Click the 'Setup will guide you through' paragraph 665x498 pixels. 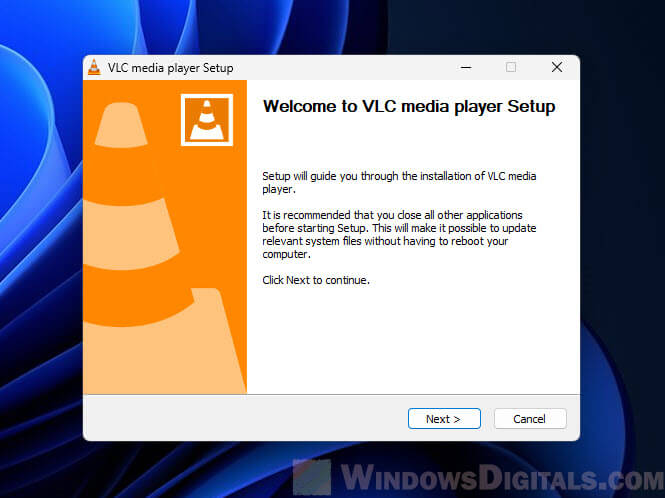point(399,182)
